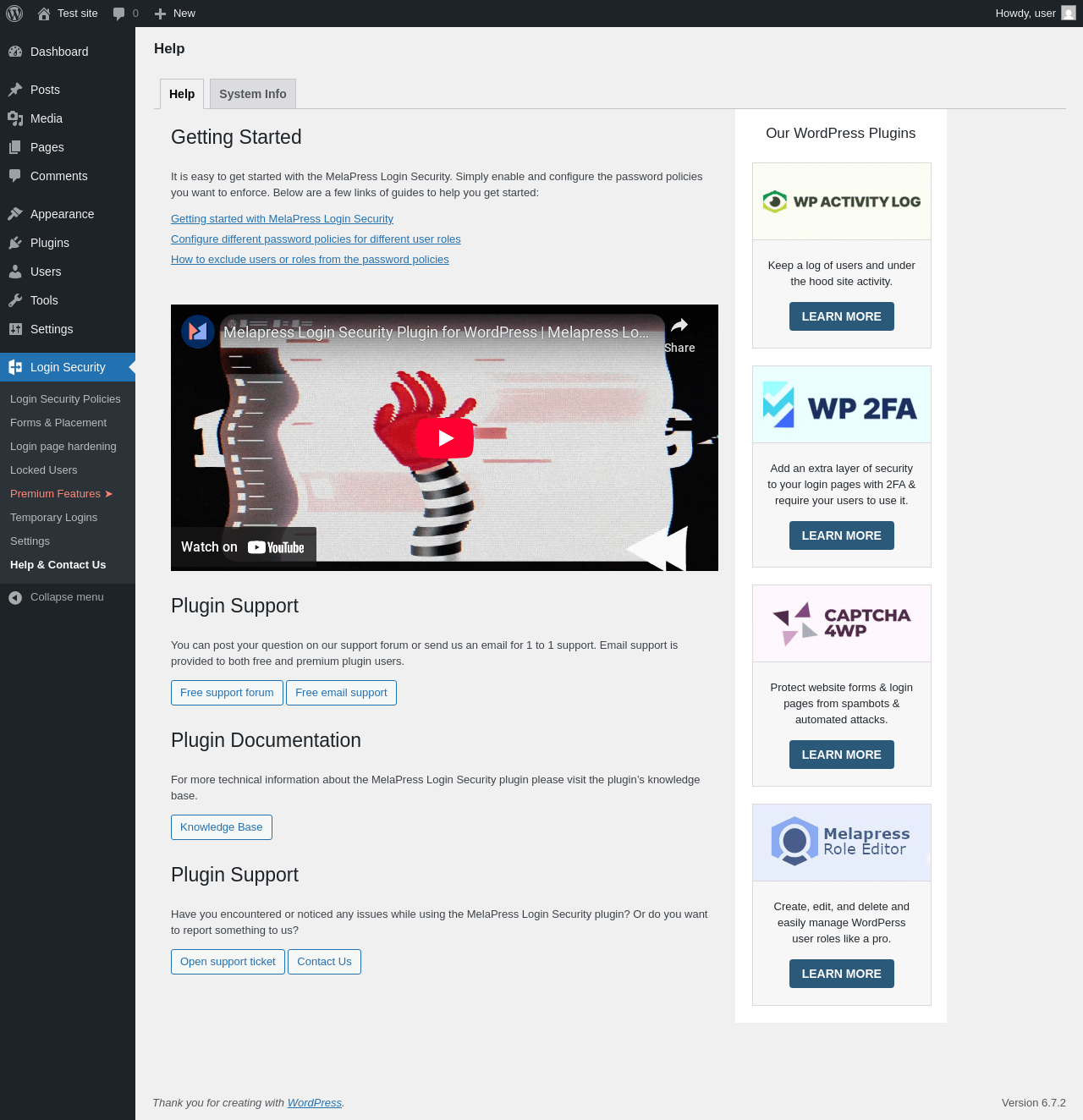Viewport: 1083px width, 1120px height.
Task: Click the Users person icon
Action: pos(15,272)
